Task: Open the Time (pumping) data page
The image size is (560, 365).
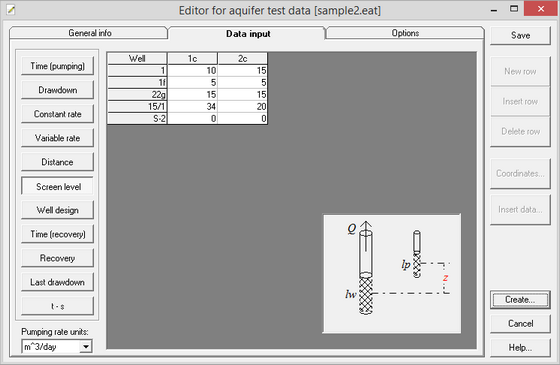Action: pyautogui.click(x=57, y=66)
